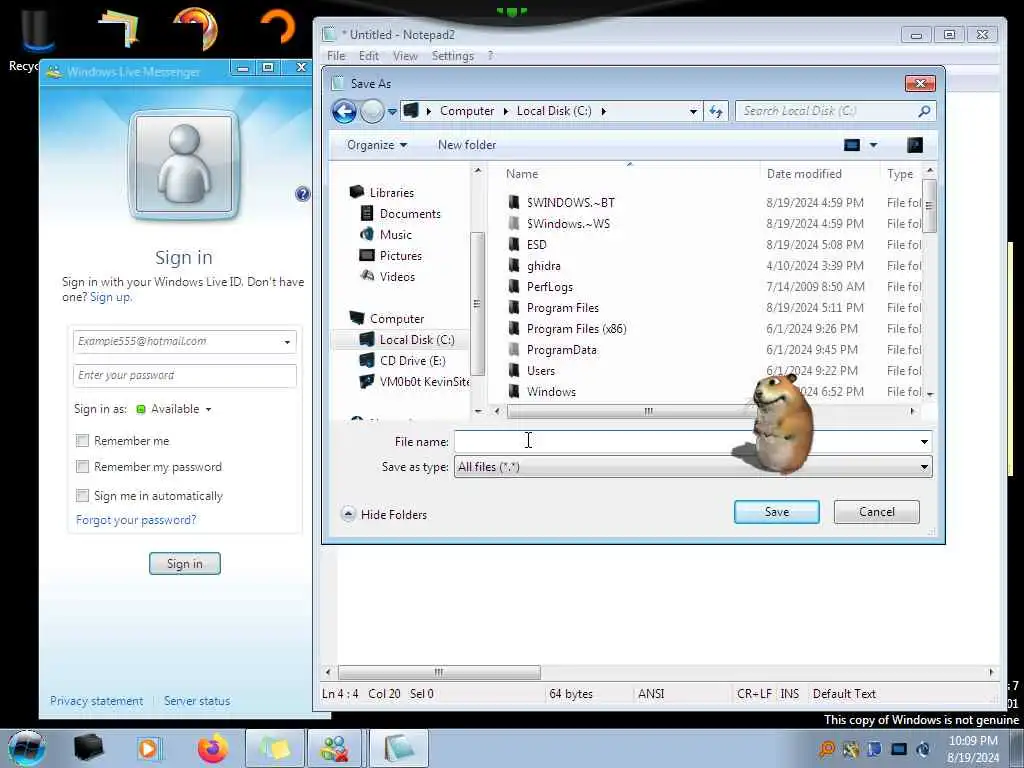Open Messenger email address dropdown

point(287,342)
